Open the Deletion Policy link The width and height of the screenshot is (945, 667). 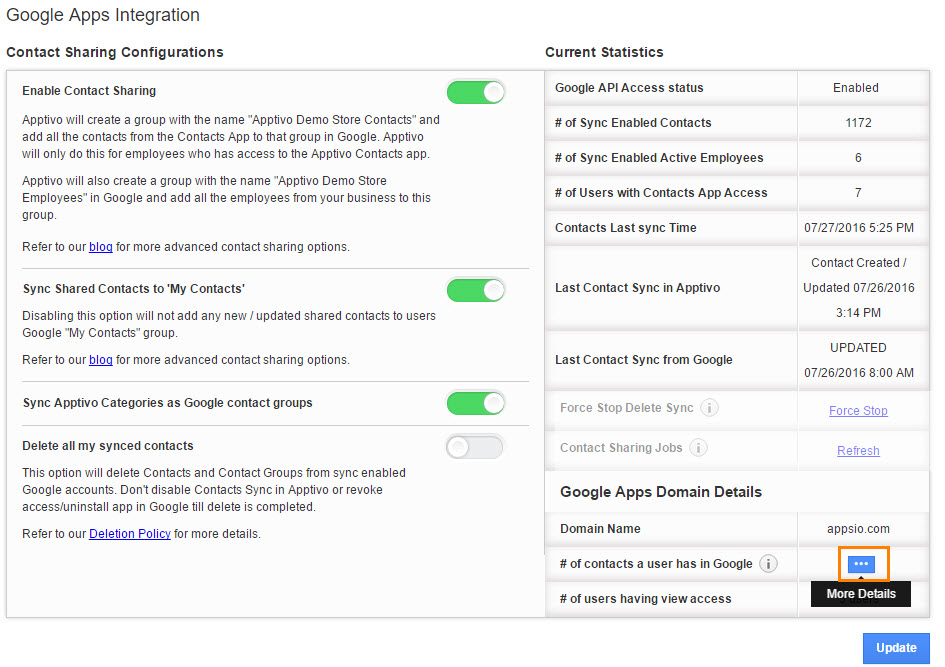[x=129, y=533]
